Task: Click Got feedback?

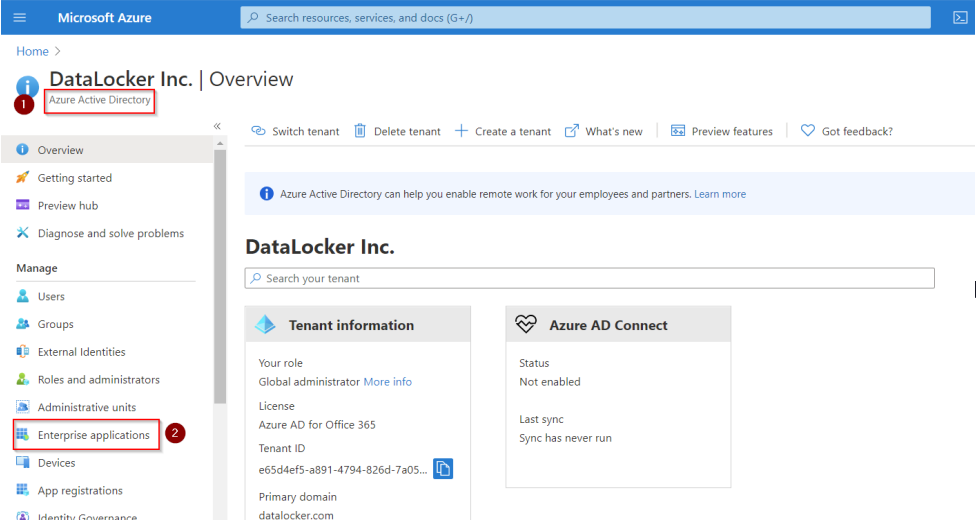Action: (847, 131)
